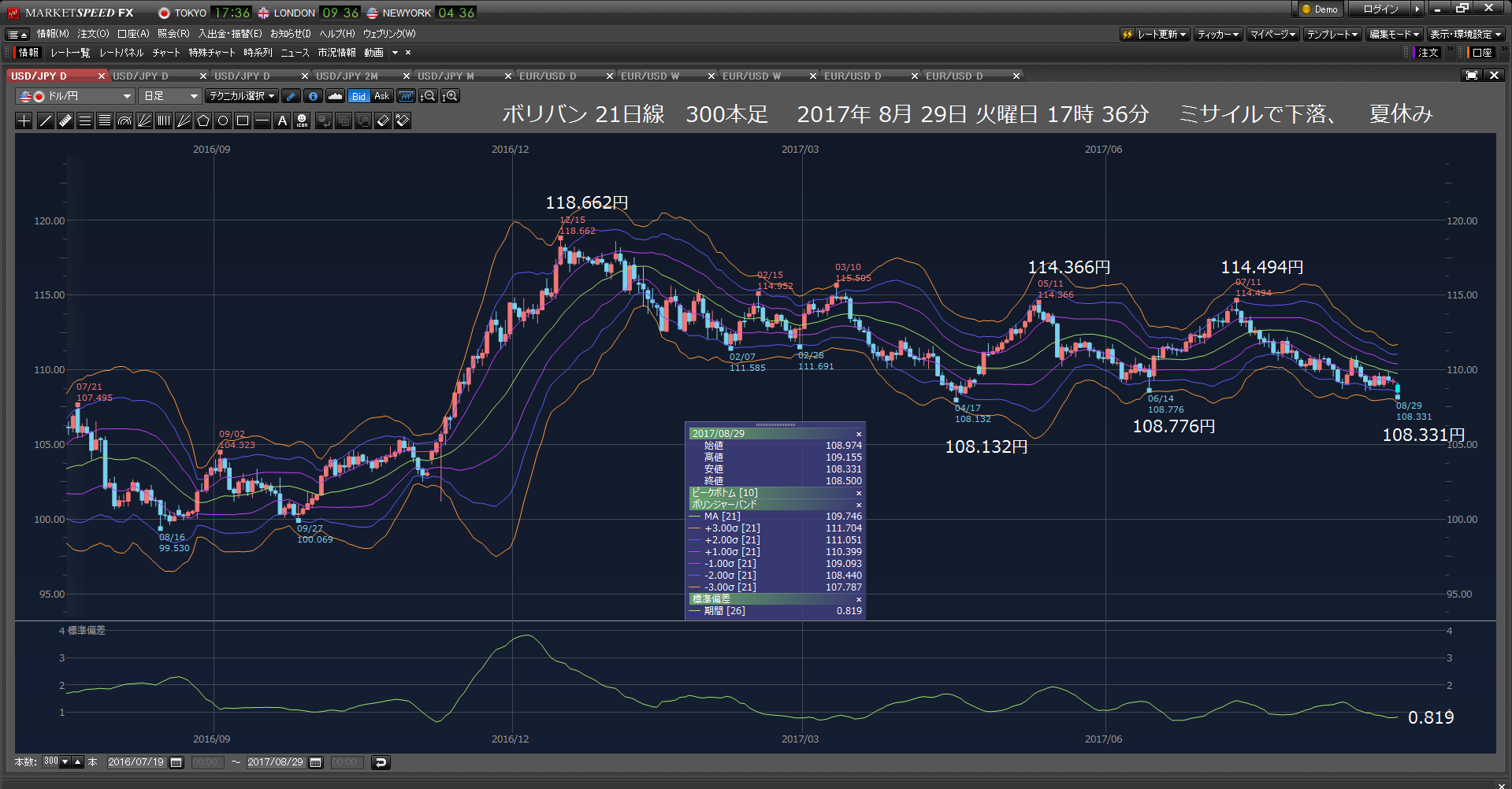Click ニュース in the info toolbar
This screenshot has width=1512, height=789.
point(295,53)
